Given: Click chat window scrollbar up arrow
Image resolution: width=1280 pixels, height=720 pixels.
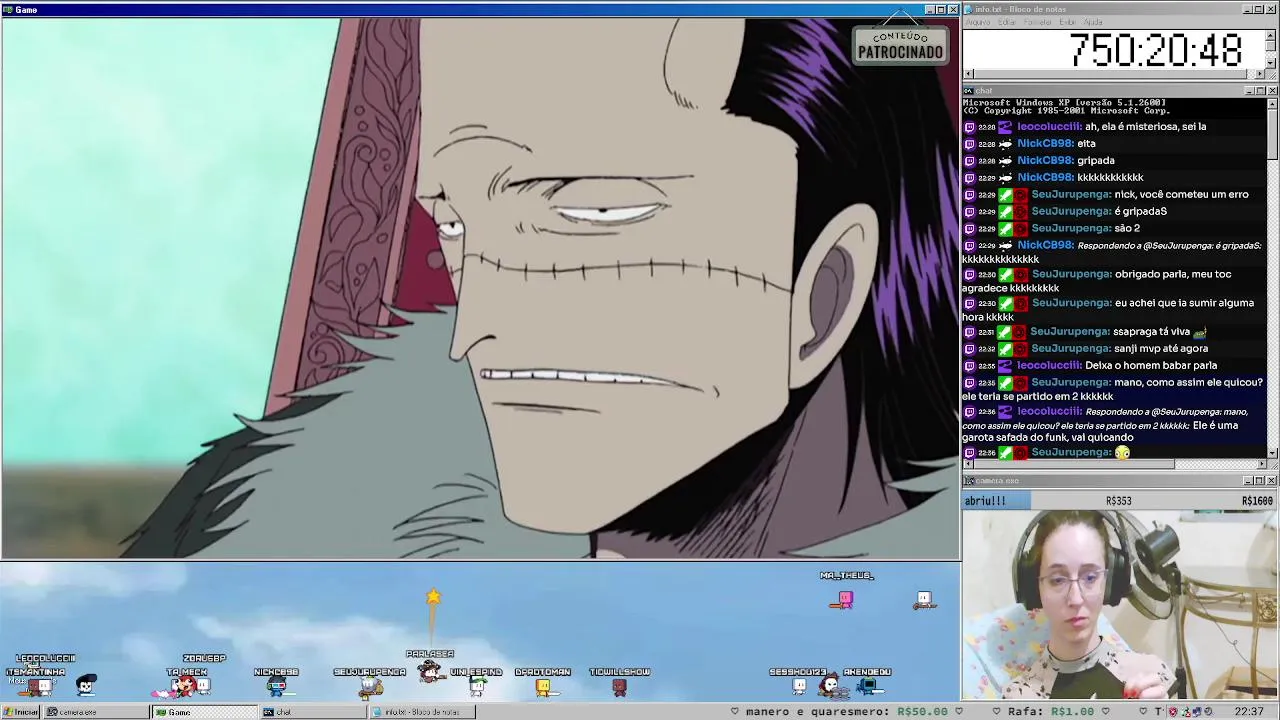Looking at the screenshot, I should 1271,103.
